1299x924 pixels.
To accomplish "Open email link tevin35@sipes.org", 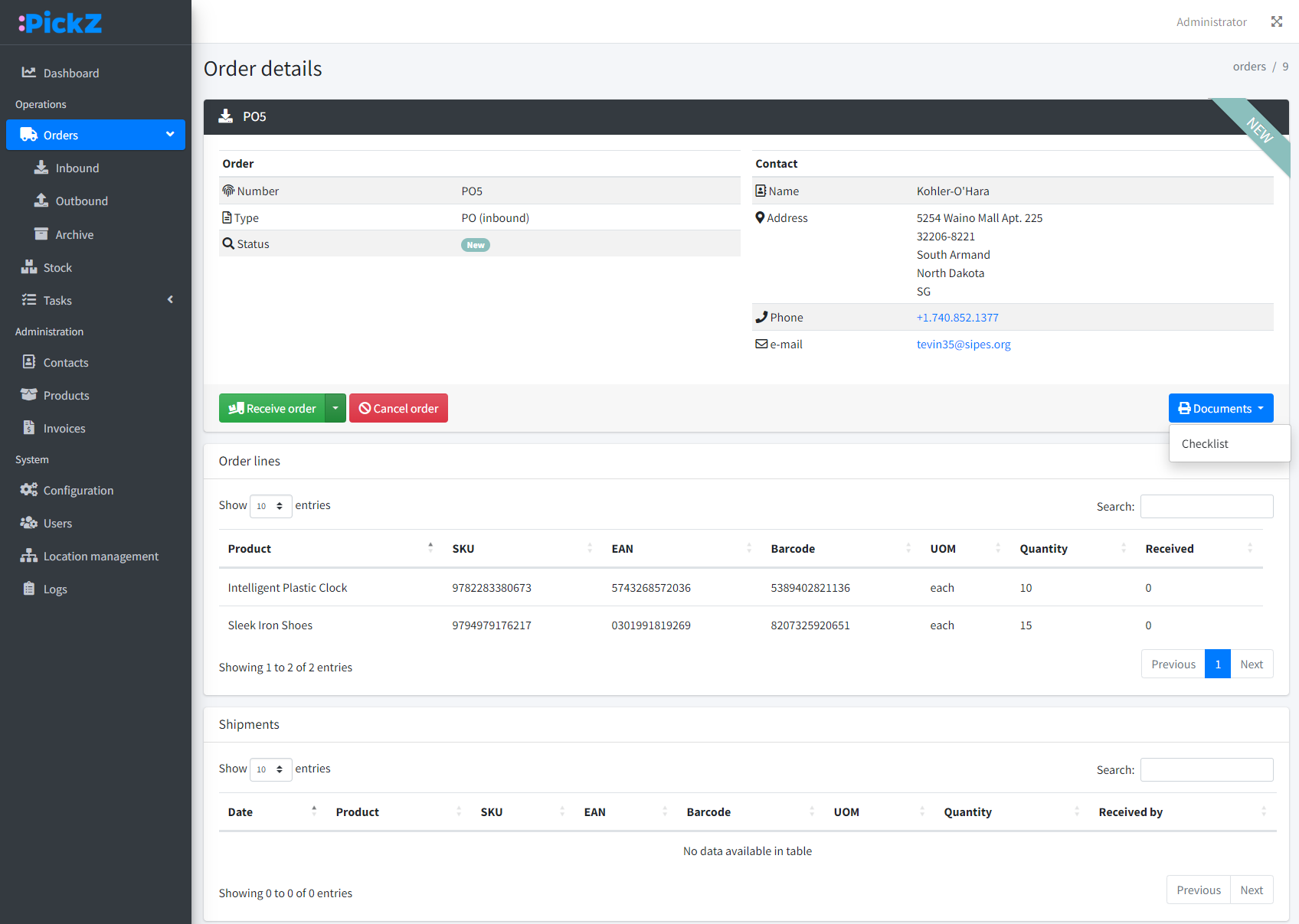I will click(964, 344).
